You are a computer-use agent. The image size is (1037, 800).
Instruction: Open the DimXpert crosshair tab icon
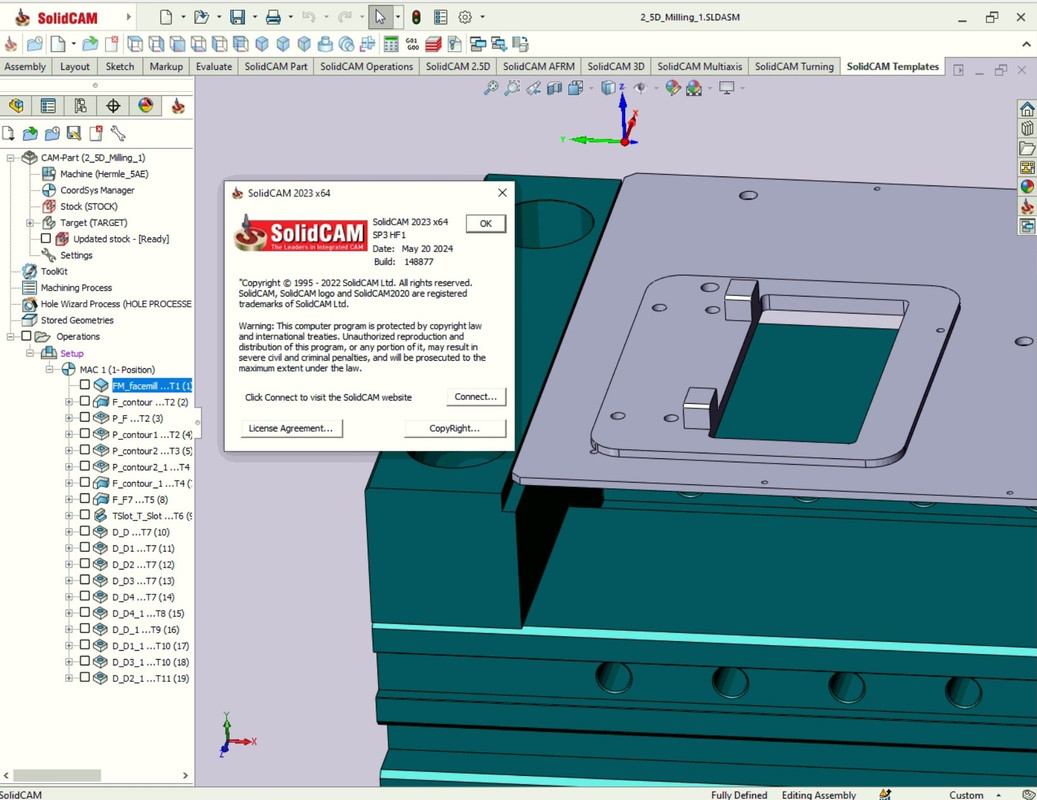click(113, 106)
